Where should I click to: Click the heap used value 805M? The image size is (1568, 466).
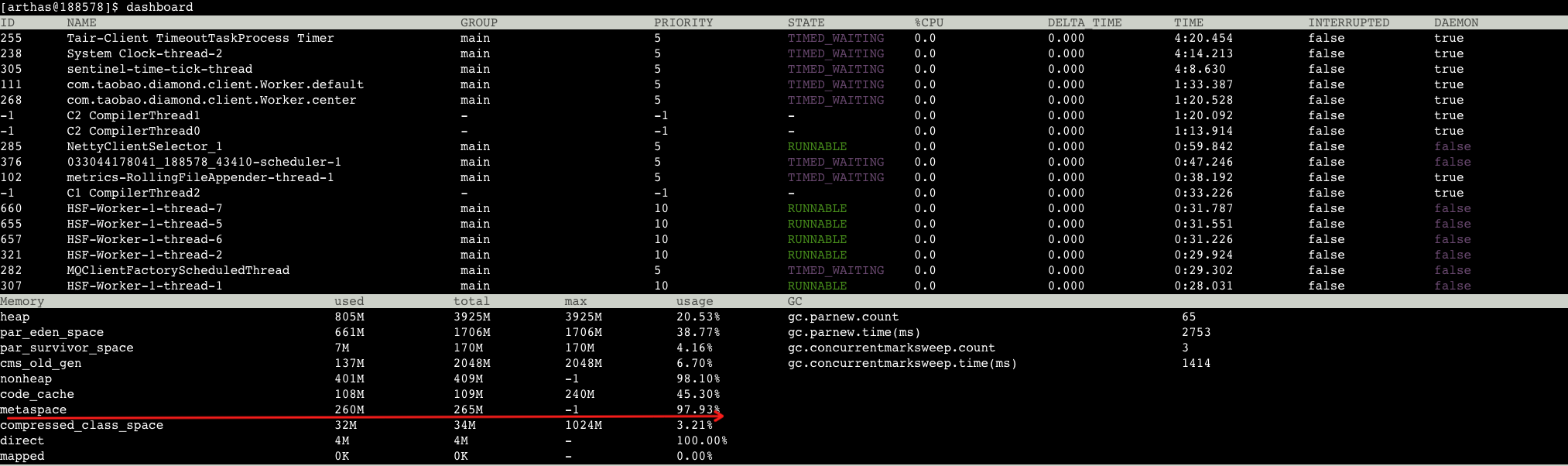pyautogui.click(x=349, y=317)
